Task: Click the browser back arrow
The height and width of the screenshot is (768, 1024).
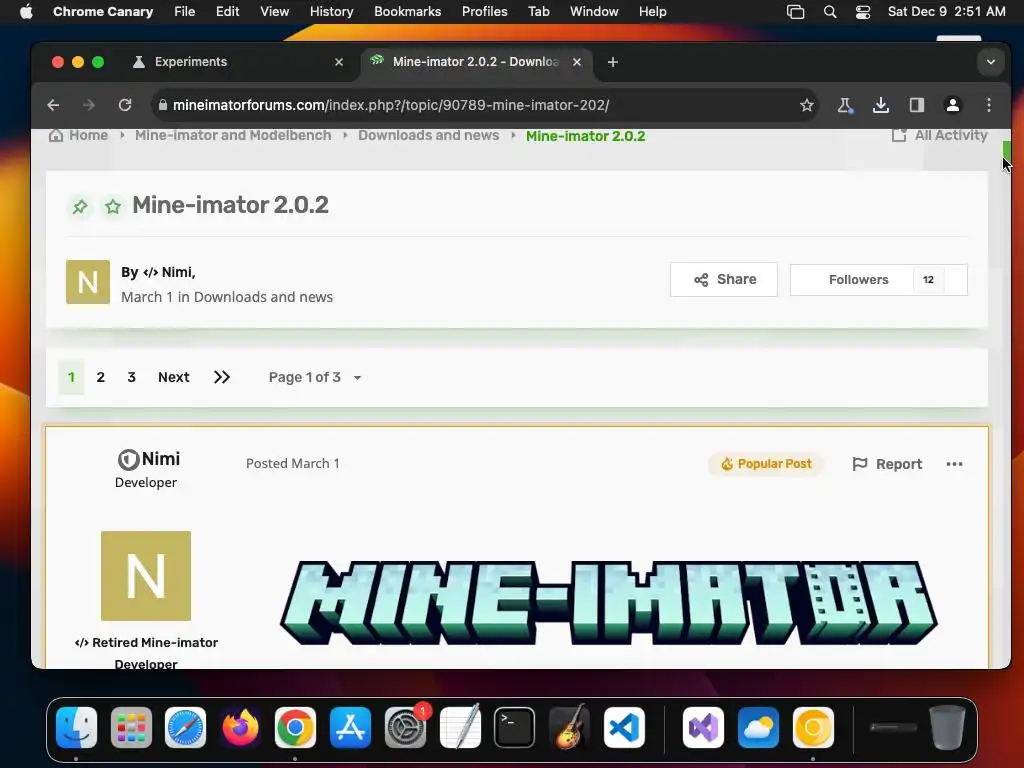Action: pos(54,105)
